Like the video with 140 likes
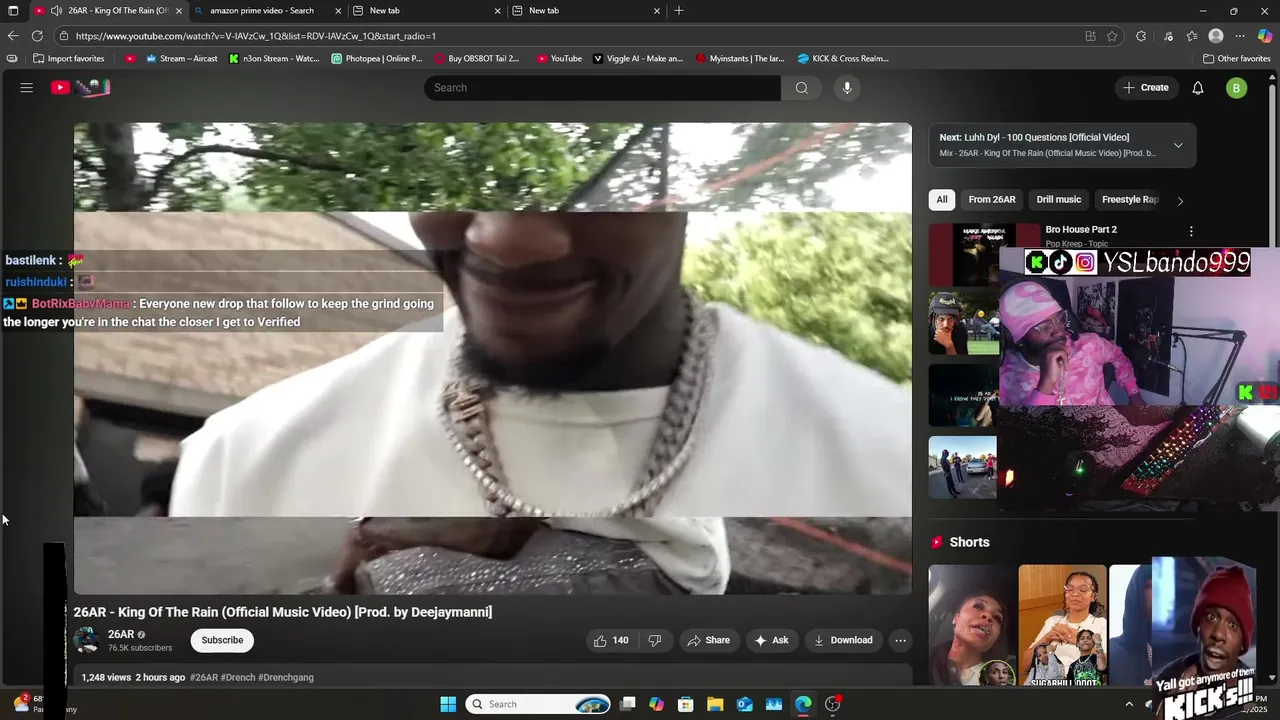 tap(611, 640)
